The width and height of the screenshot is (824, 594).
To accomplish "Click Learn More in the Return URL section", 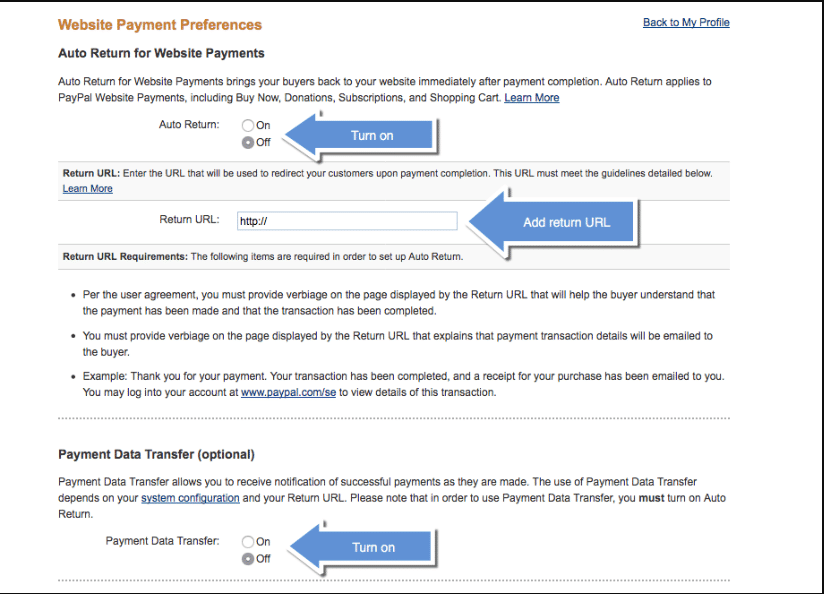I will pos(87,188).
